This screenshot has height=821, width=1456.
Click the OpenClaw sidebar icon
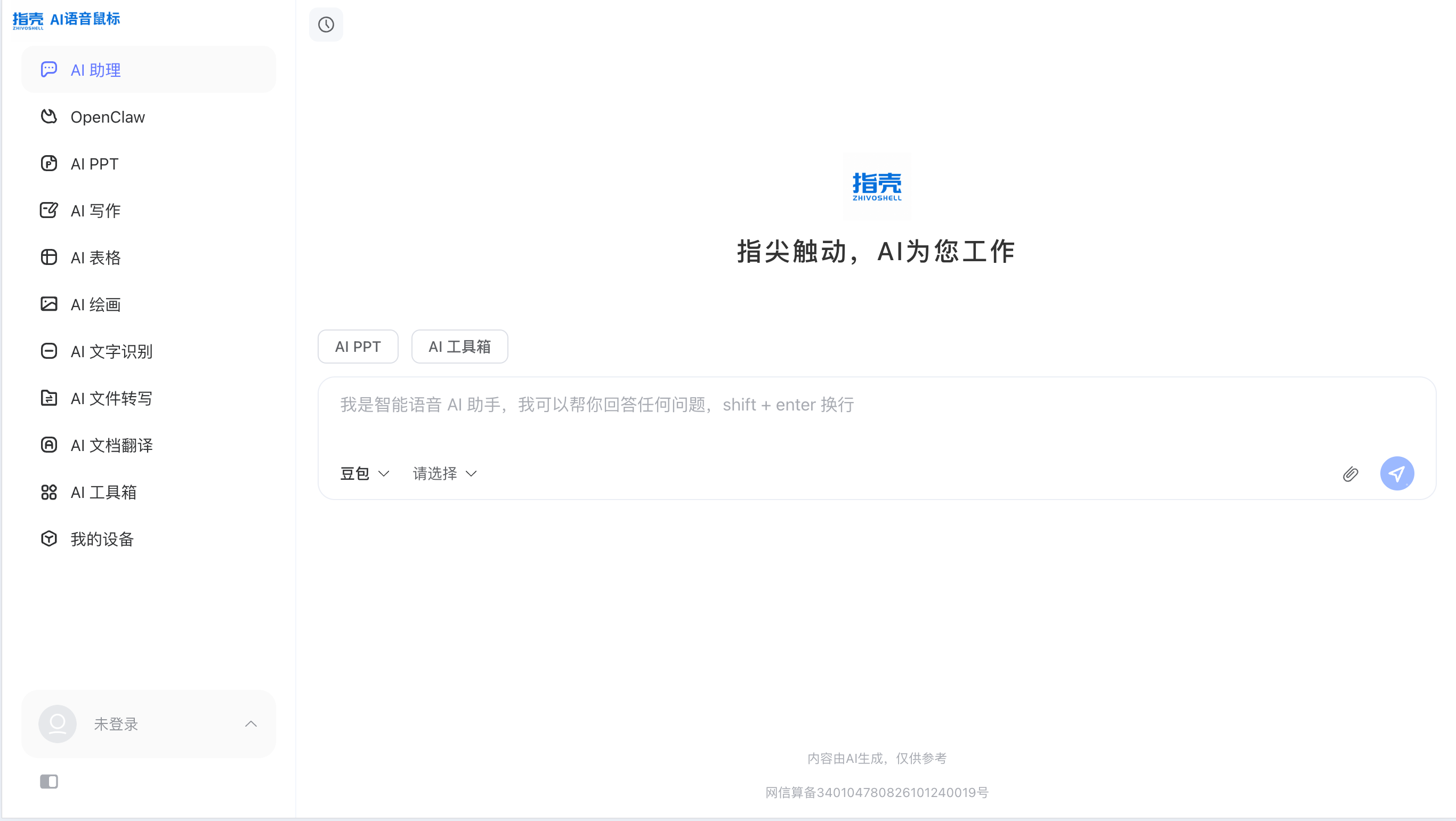[x=49, y=116]
